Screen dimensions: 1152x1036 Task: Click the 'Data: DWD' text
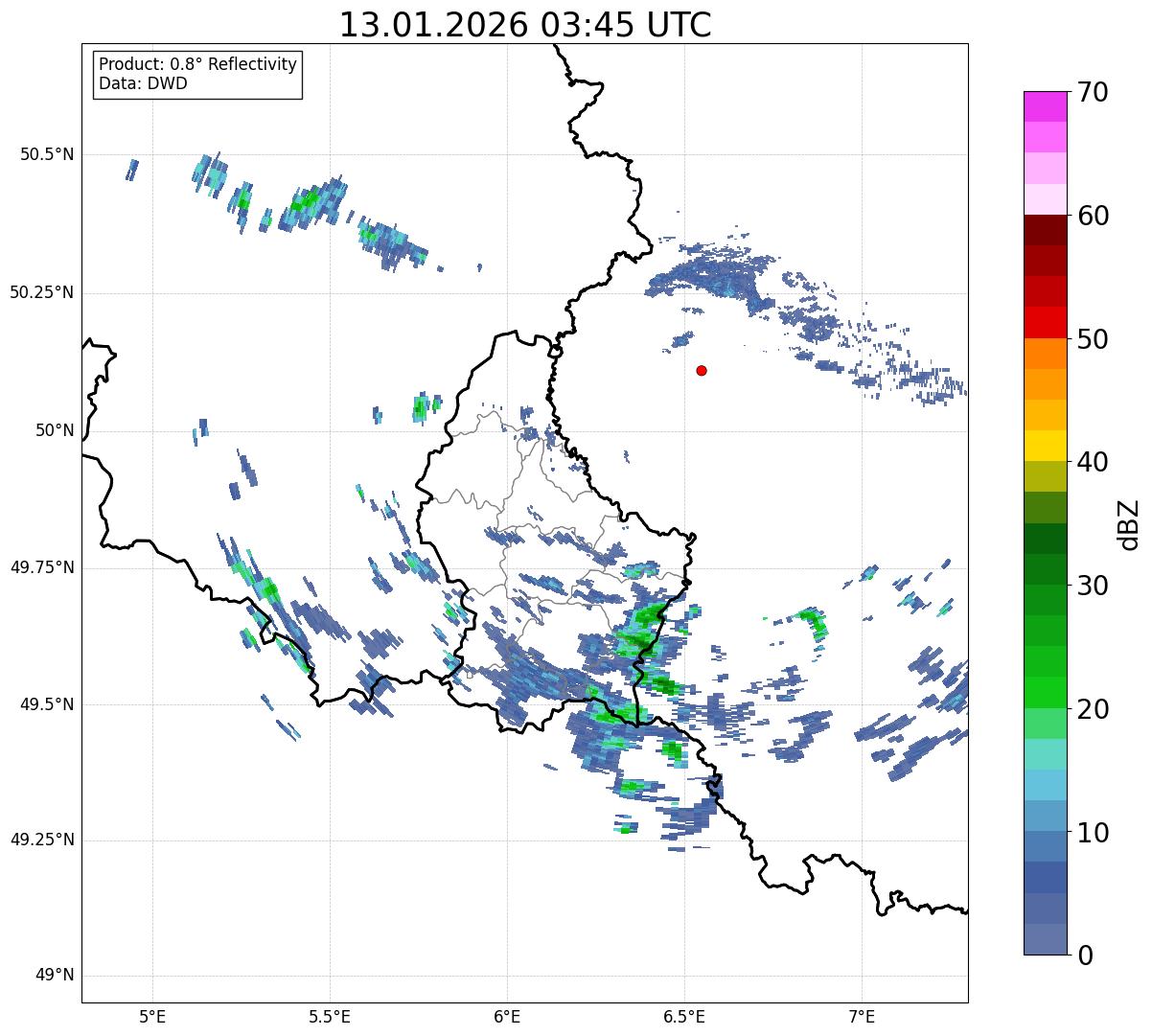click(x=143, y=83)
